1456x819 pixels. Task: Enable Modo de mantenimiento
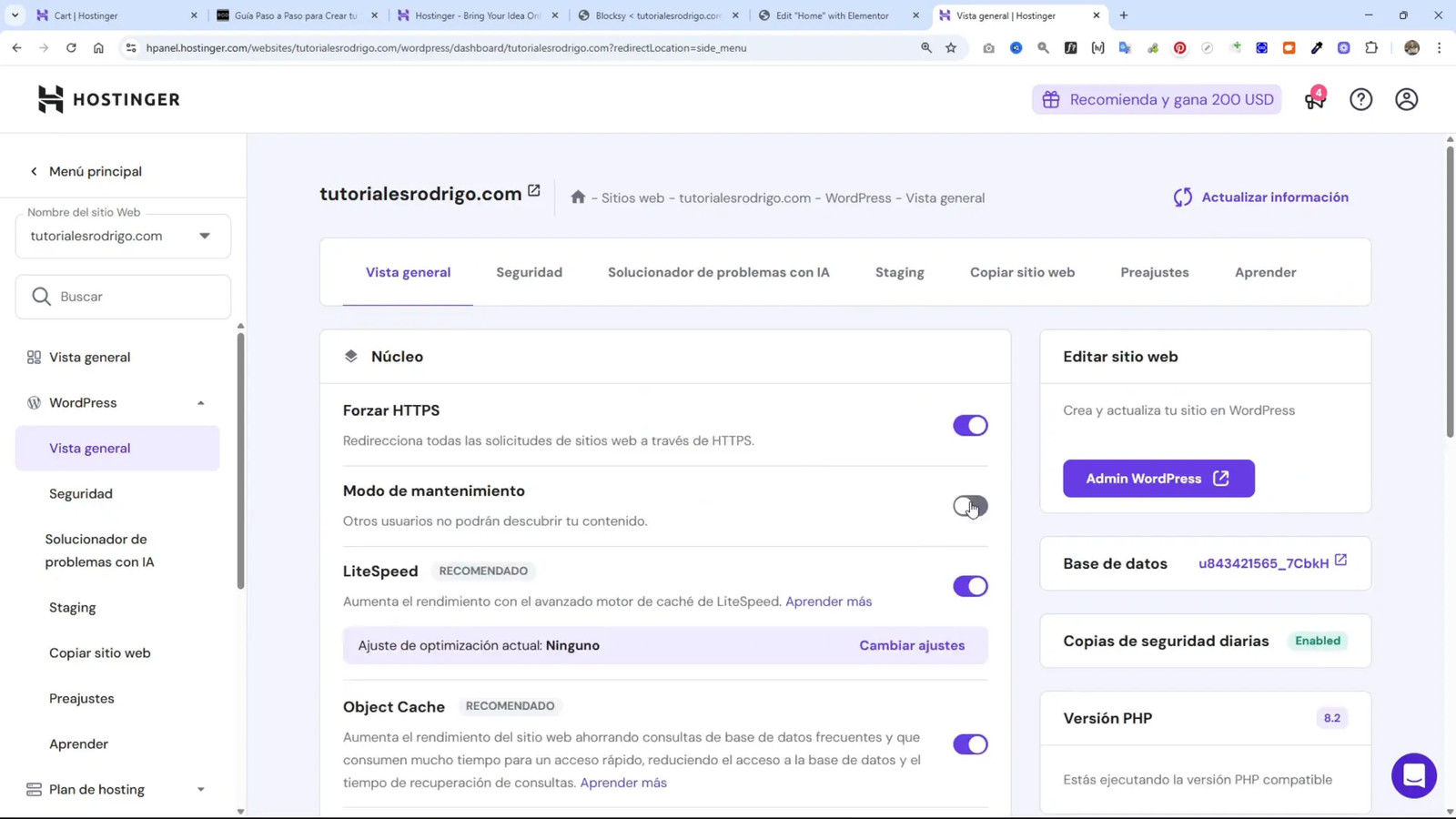pos(970,507)
